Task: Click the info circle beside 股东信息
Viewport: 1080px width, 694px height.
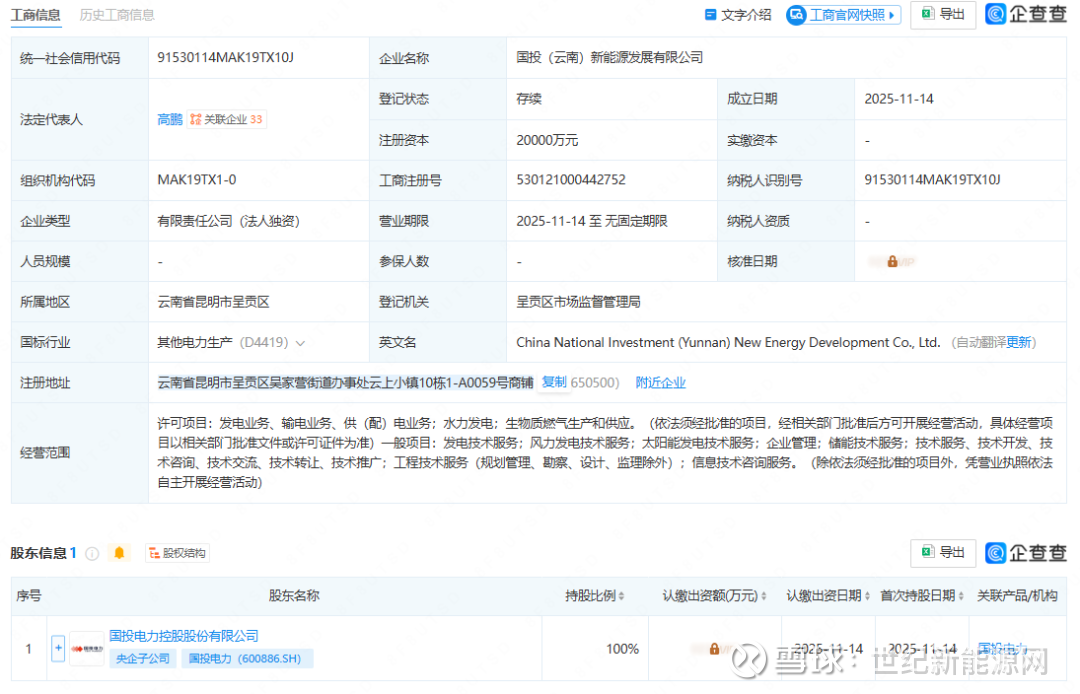Action: [x=92, y=553]
